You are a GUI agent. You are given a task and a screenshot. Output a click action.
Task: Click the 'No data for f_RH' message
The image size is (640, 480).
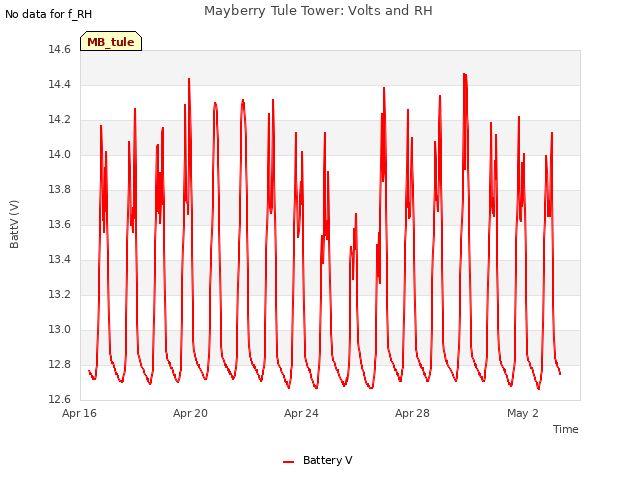49,14
